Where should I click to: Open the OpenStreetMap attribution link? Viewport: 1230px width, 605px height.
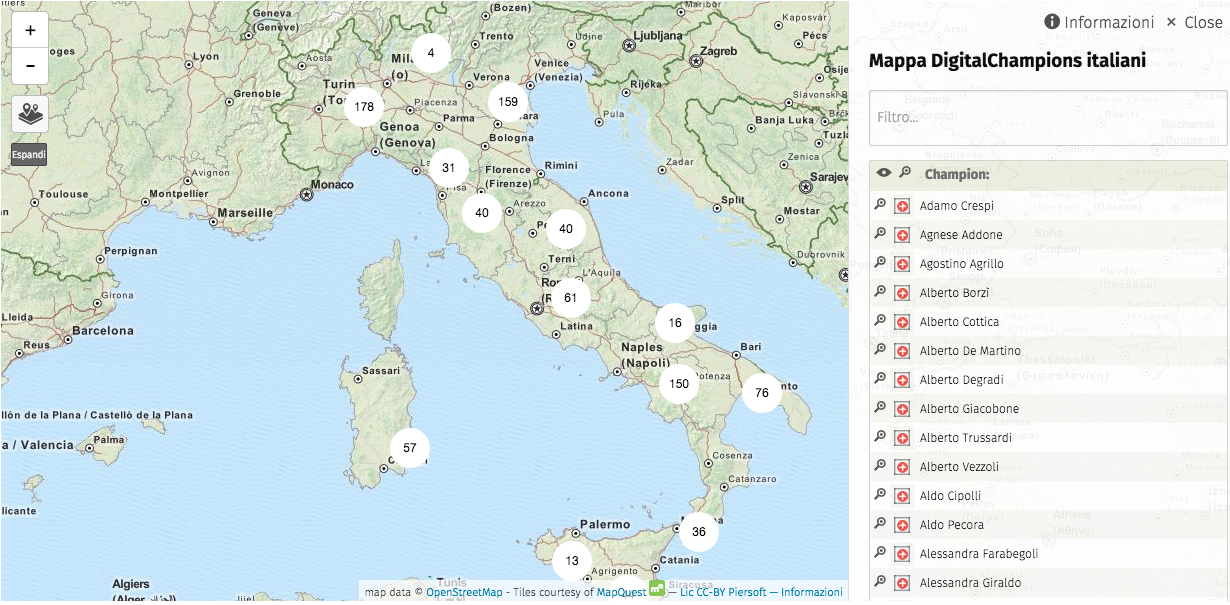pyautogui.click(x=465, y=592)
